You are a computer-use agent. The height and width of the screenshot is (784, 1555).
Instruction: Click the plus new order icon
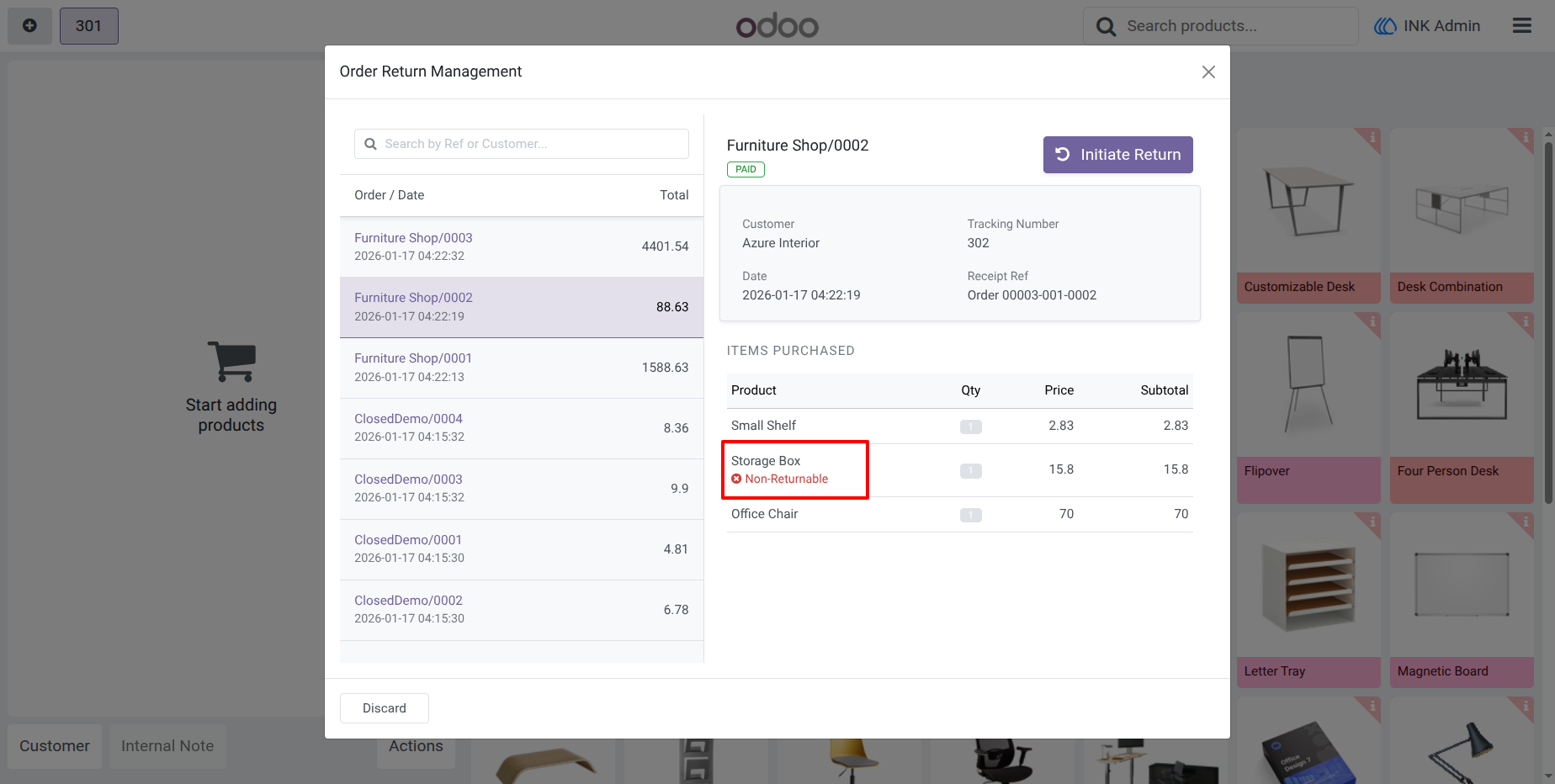29,26
